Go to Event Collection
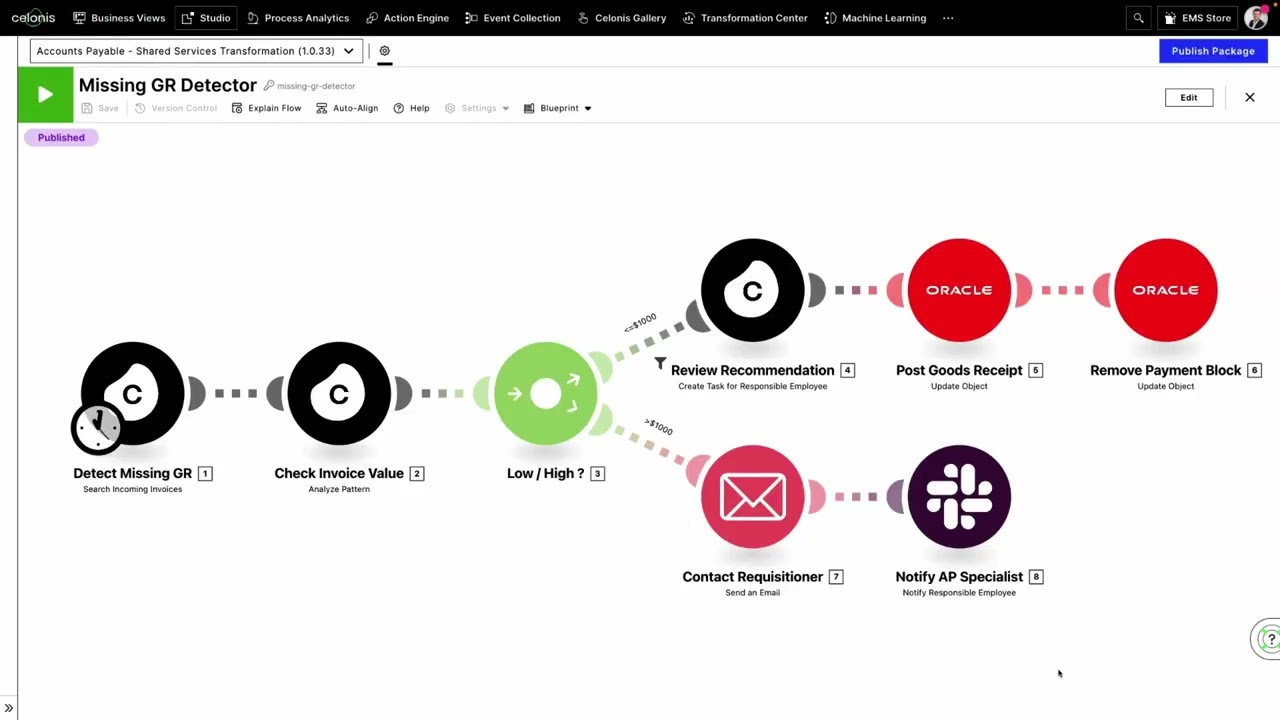The width and height of the screenshot is (1280, 720). (x=513, y=18)
